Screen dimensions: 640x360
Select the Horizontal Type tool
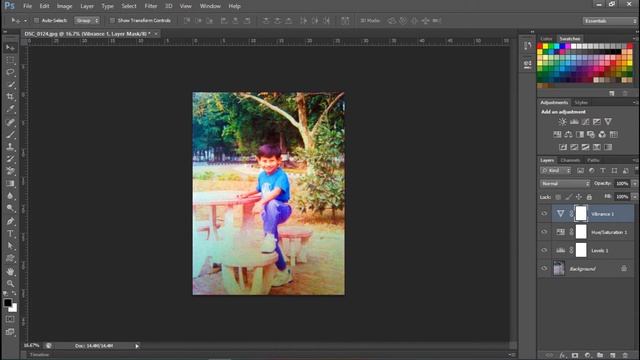tap(10, 233)
